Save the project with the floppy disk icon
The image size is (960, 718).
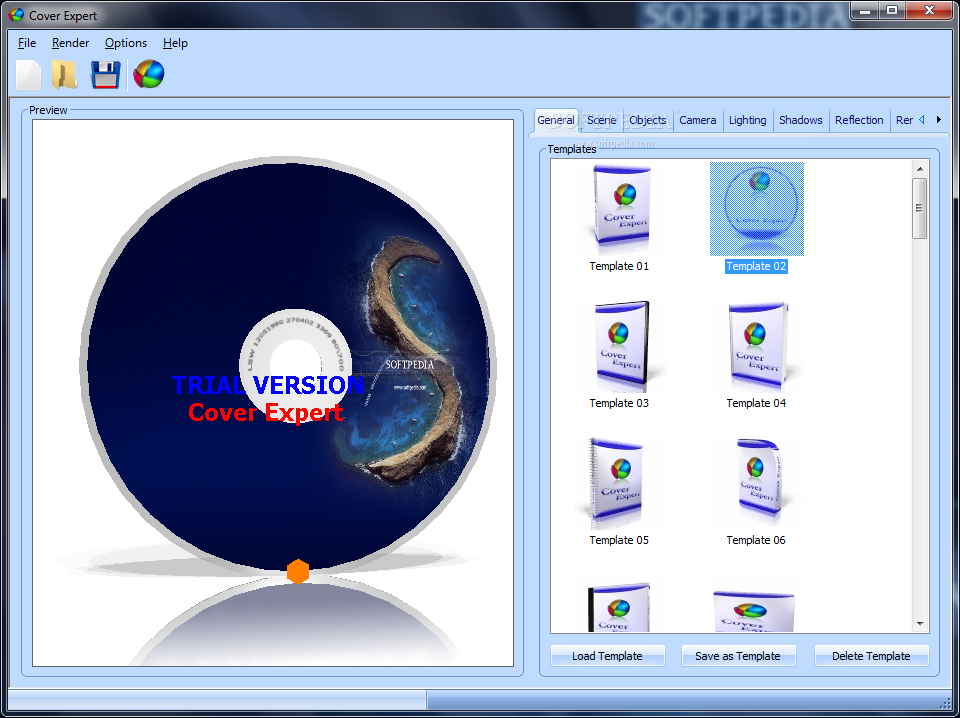coord(105,75)
